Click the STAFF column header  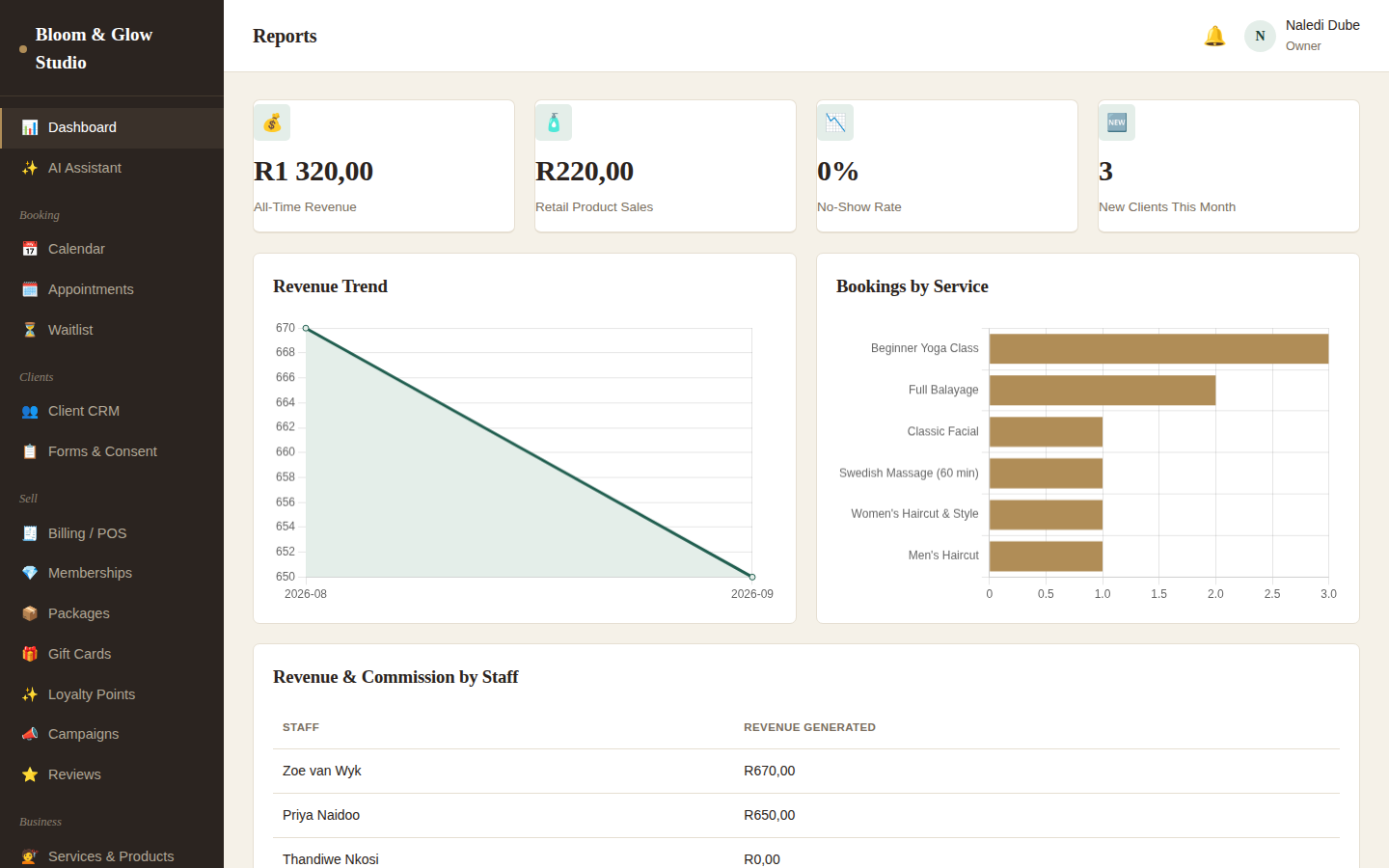(x=301, y=727)
